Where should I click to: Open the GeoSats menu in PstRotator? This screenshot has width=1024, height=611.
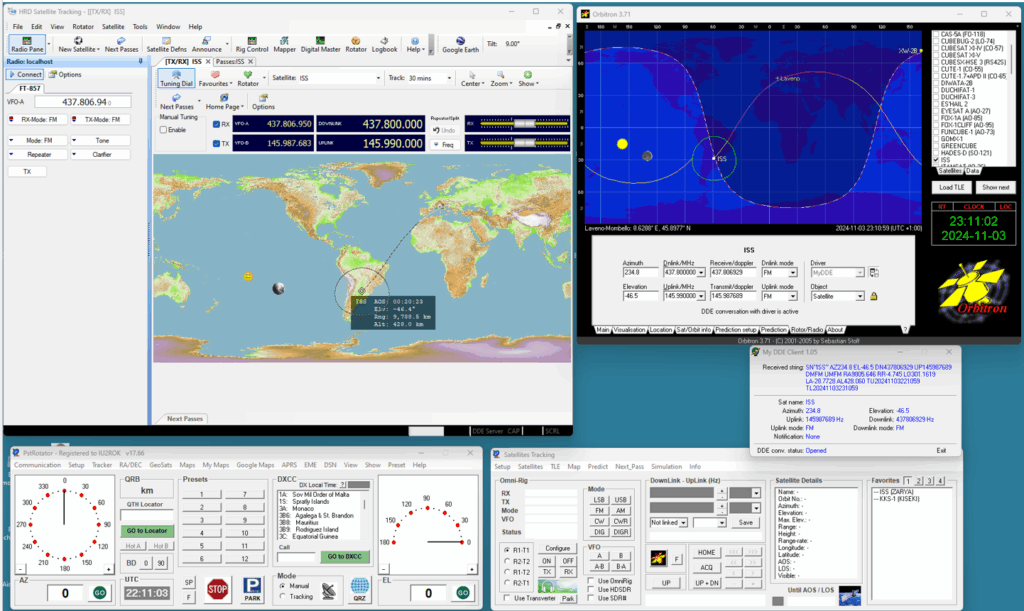(x=160, y=465)
